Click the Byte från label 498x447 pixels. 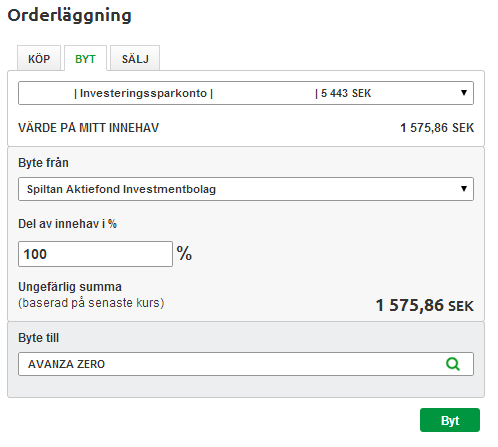(x=43, y=163)
